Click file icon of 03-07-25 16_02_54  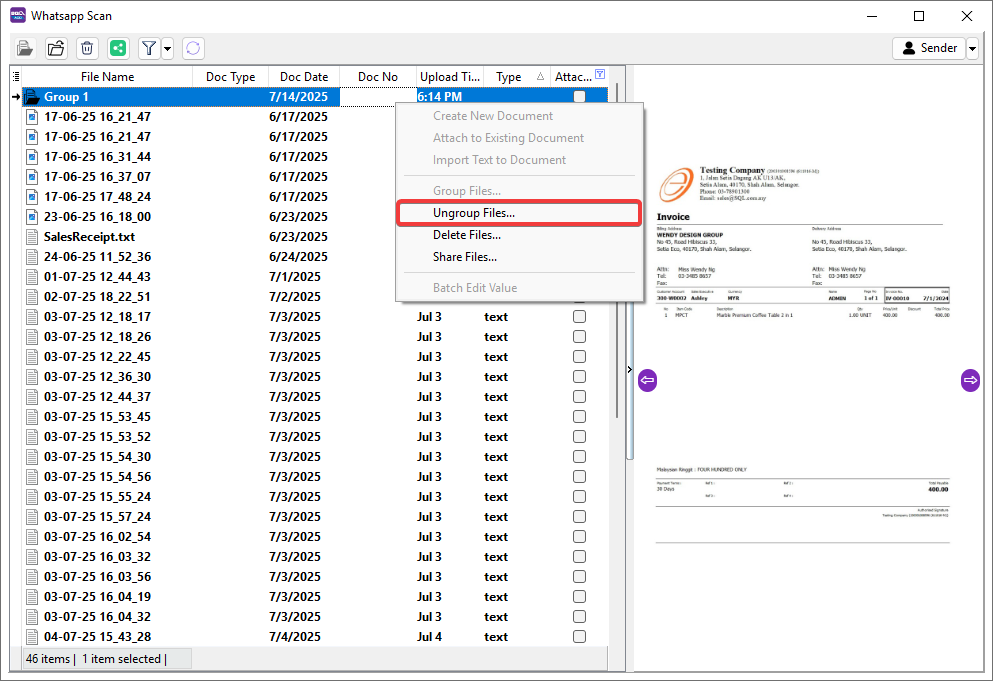(x=32, y=537)
